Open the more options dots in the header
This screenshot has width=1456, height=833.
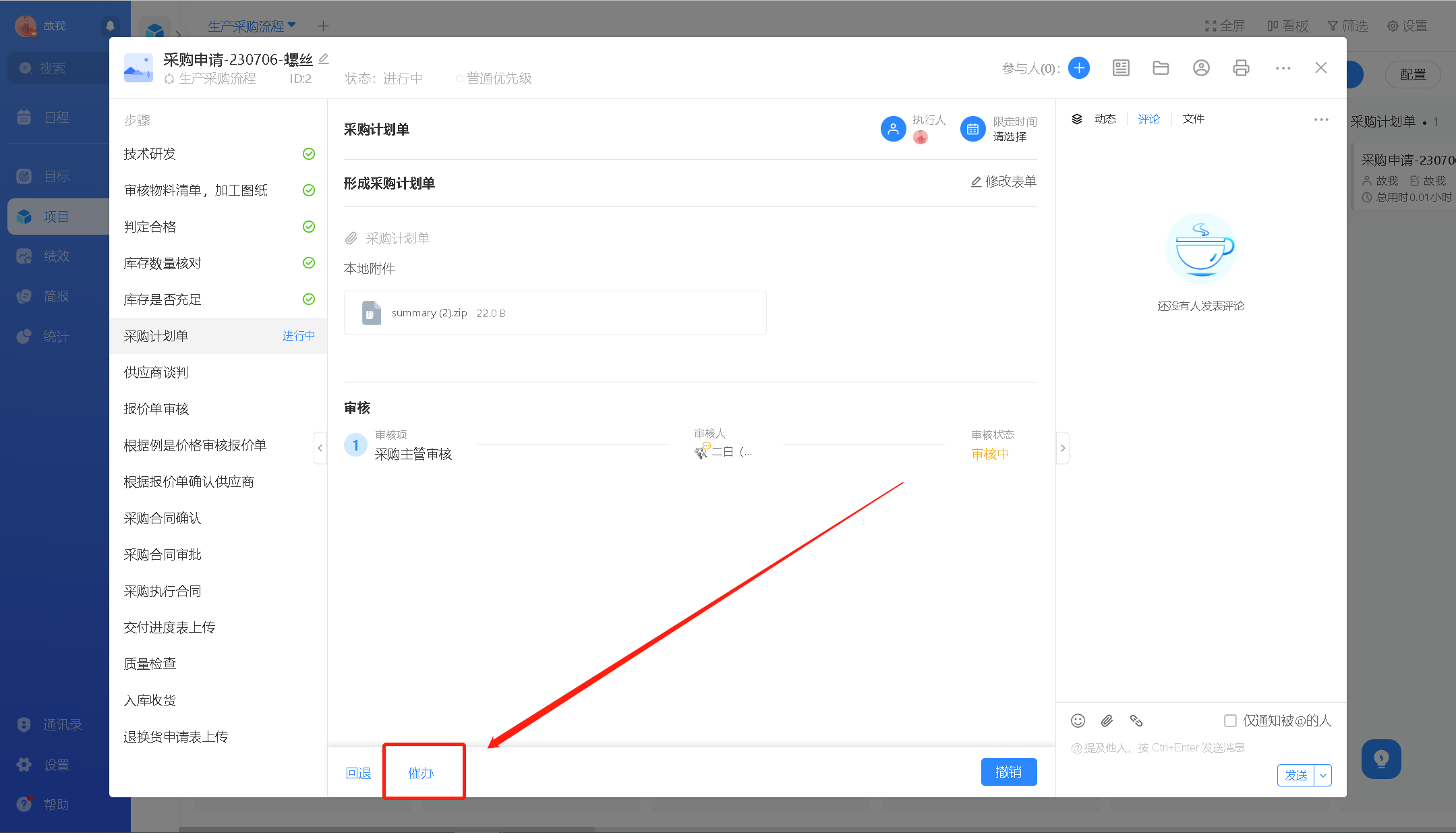1283,68
